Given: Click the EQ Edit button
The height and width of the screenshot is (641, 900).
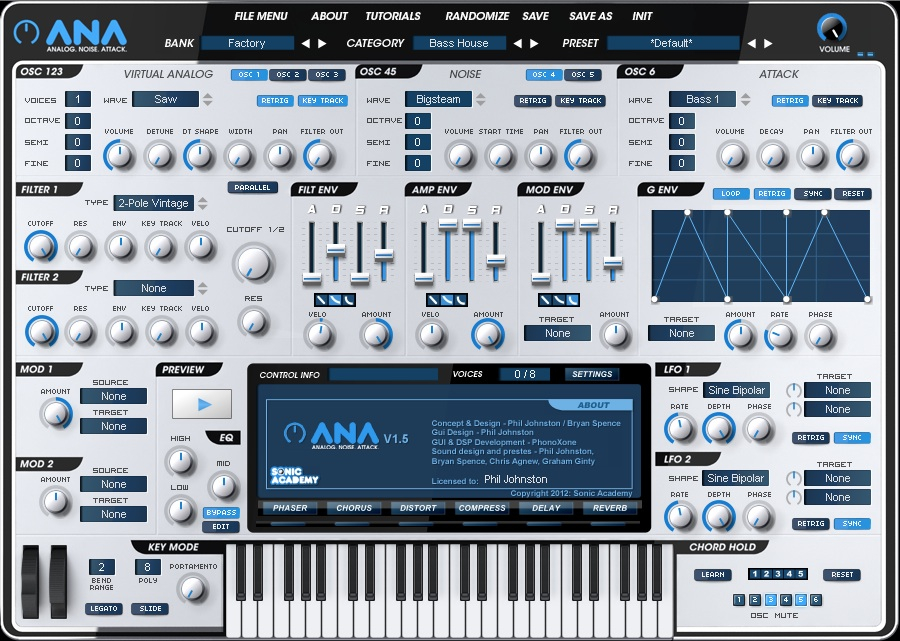Looking at the screenshot, I should tap(221, 527).
